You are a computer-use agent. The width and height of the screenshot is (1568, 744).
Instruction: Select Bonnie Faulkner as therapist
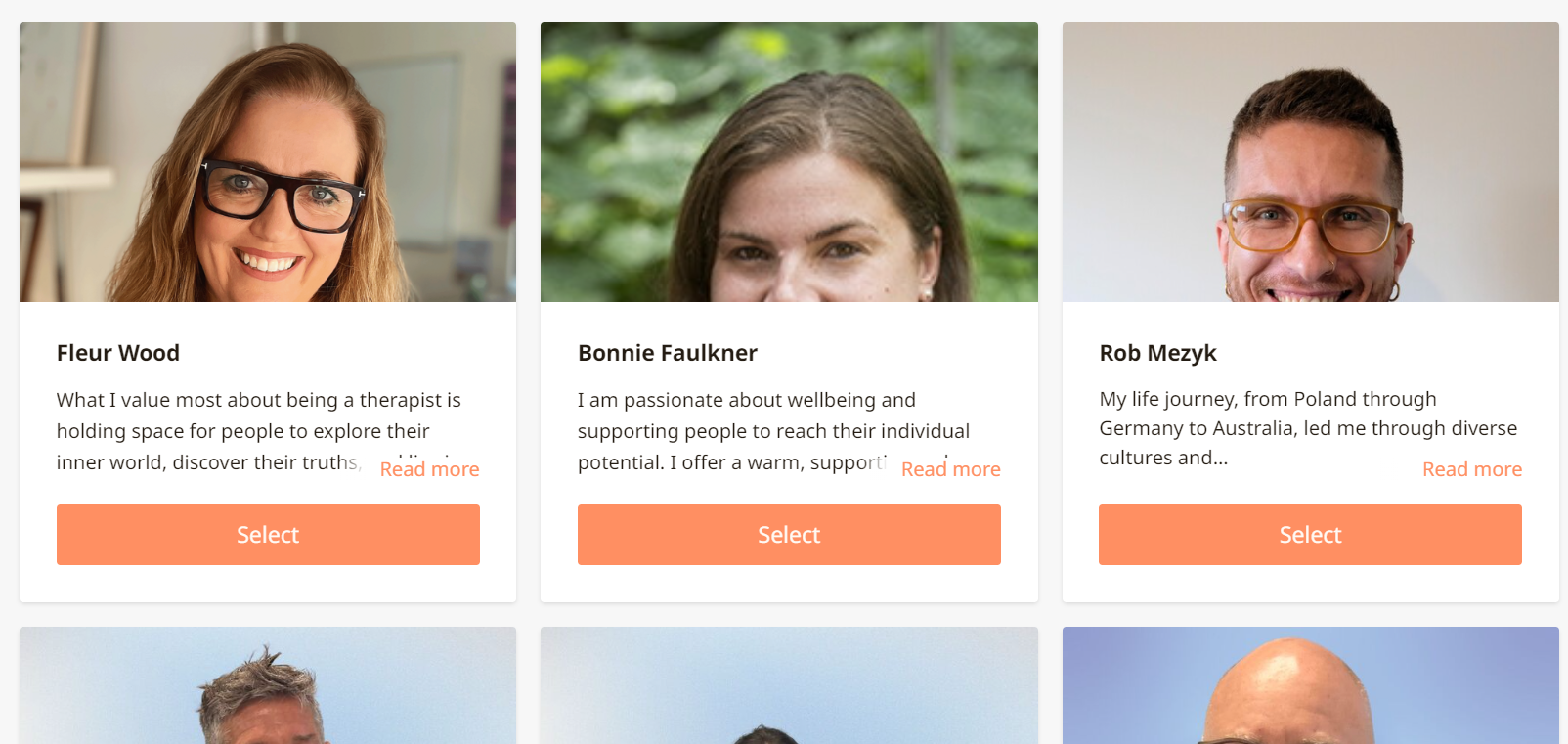[x=789, y=535]
